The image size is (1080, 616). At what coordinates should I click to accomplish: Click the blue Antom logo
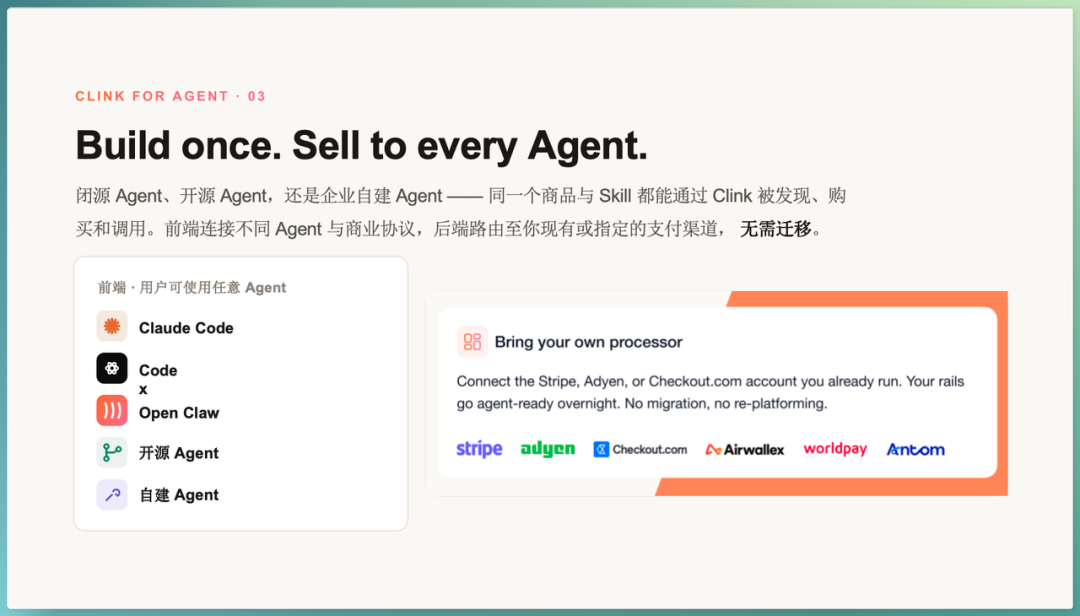click(x=915, y=449)
